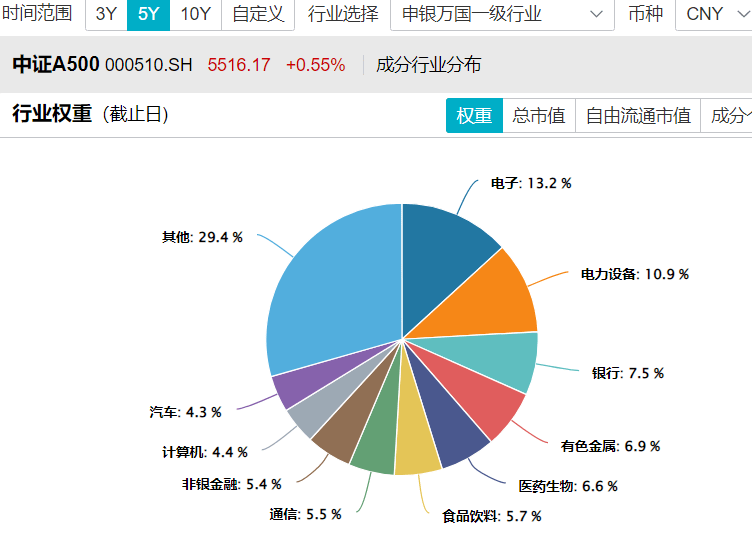Click the 医药生物: 6.6 % label
Screen dimensions: 752x540
coord(567,486)
